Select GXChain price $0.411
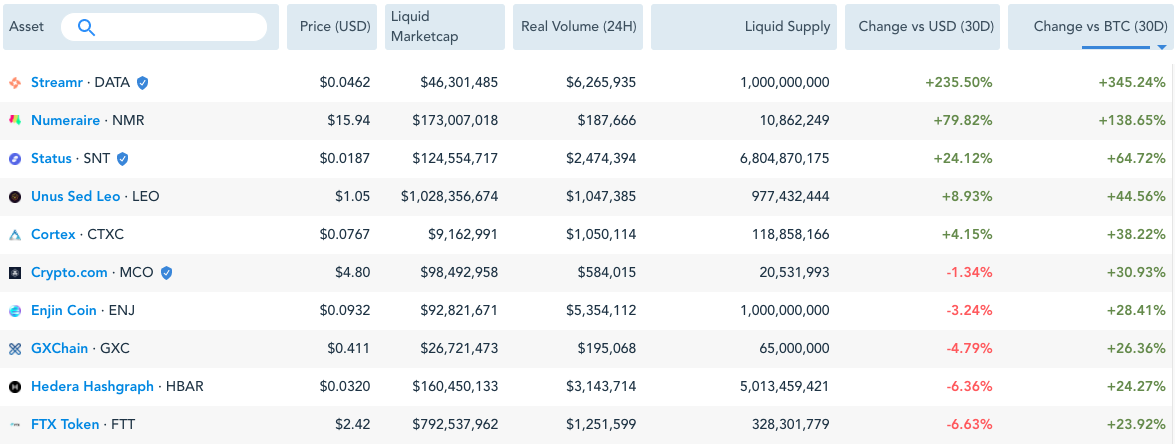The width and height of the screenshot is (1175, 444). tap(348, 349)
